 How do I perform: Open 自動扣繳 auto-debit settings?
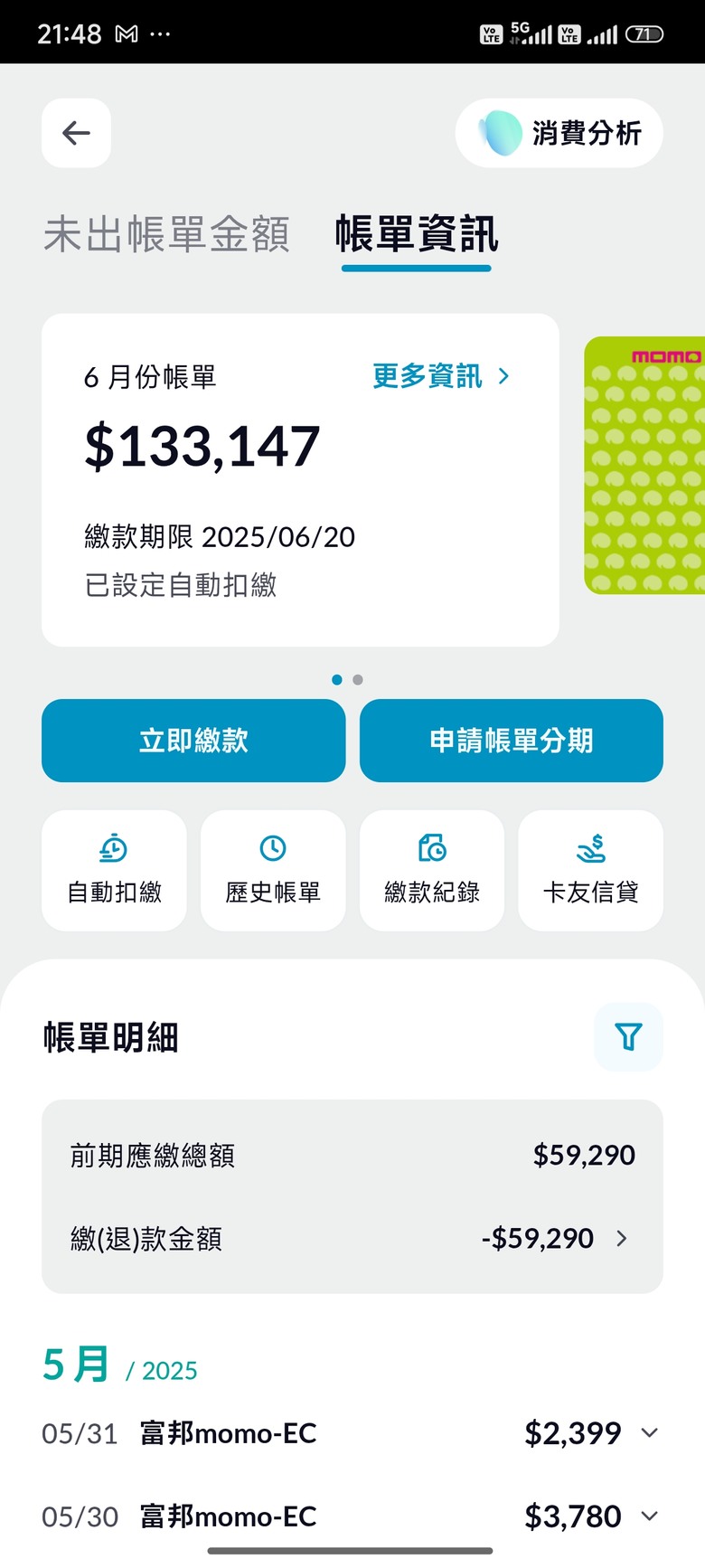click(x=114, y=870)
